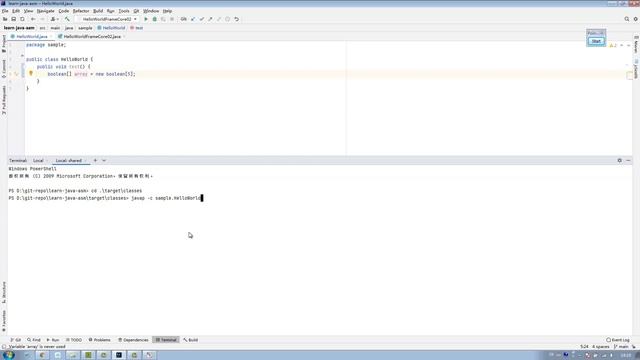
Task: Click the Show History clock icon
Action: point(228,19)
